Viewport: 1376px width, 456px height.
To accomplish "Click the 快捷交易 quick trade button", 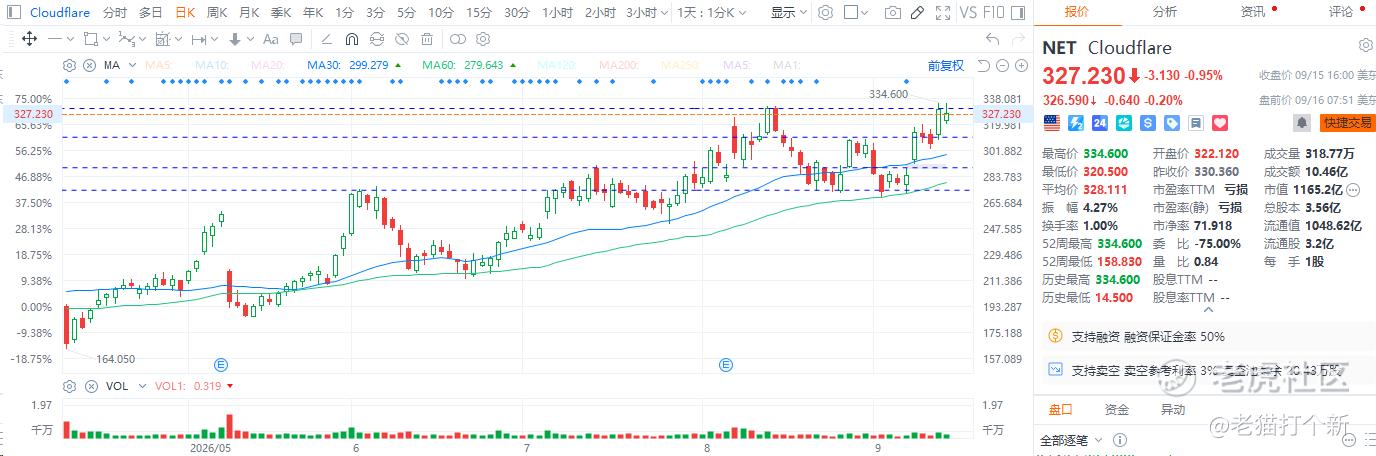I will pyautogui.click(x=1345, y=122).
